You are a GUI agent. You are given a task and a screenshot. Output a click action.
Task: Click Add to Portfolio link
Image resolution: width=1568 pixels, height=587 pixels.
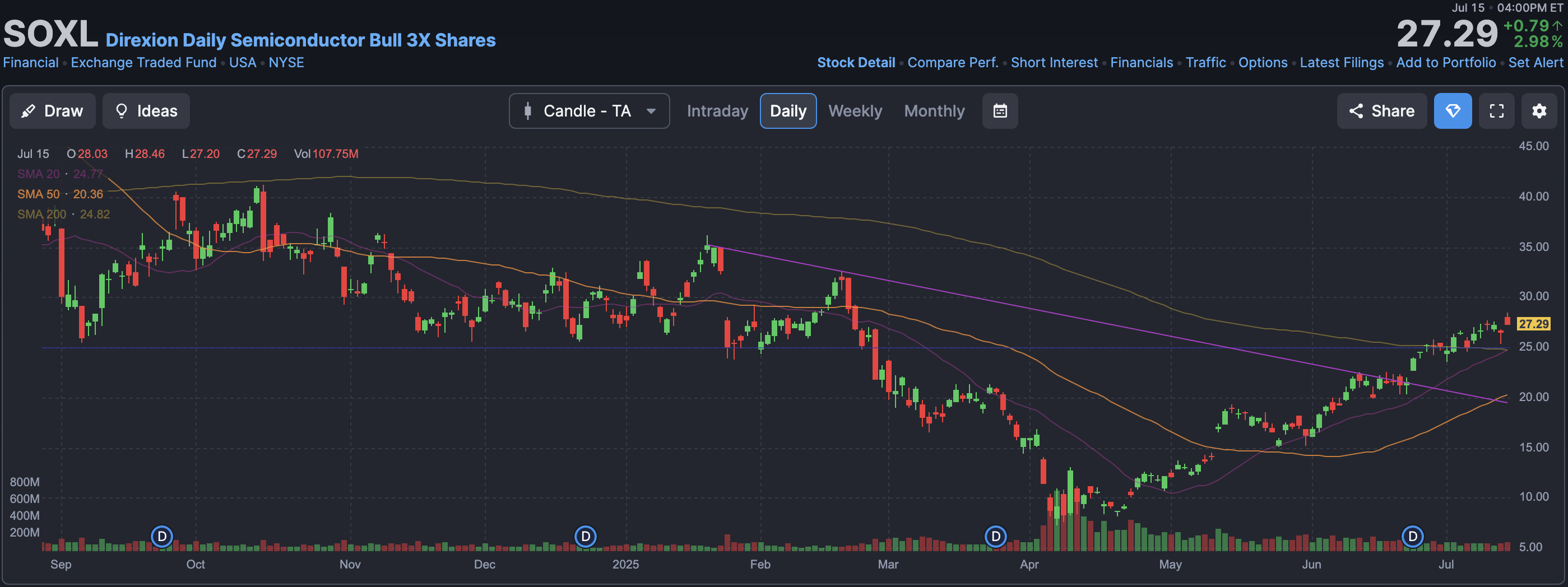coord(1446,63)
